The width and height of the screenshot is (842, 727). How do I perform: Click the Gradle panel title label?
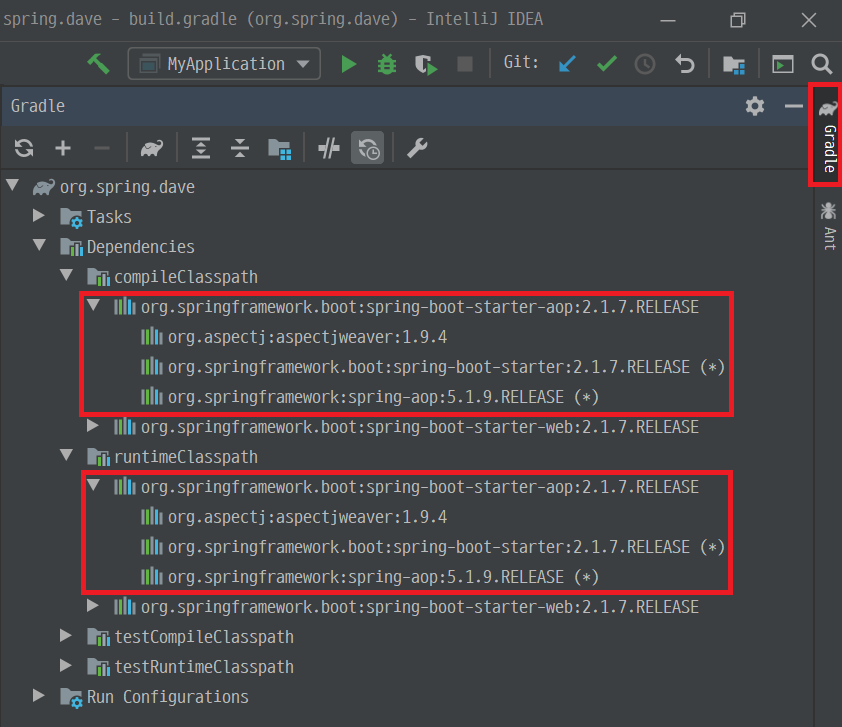[38, 106]
